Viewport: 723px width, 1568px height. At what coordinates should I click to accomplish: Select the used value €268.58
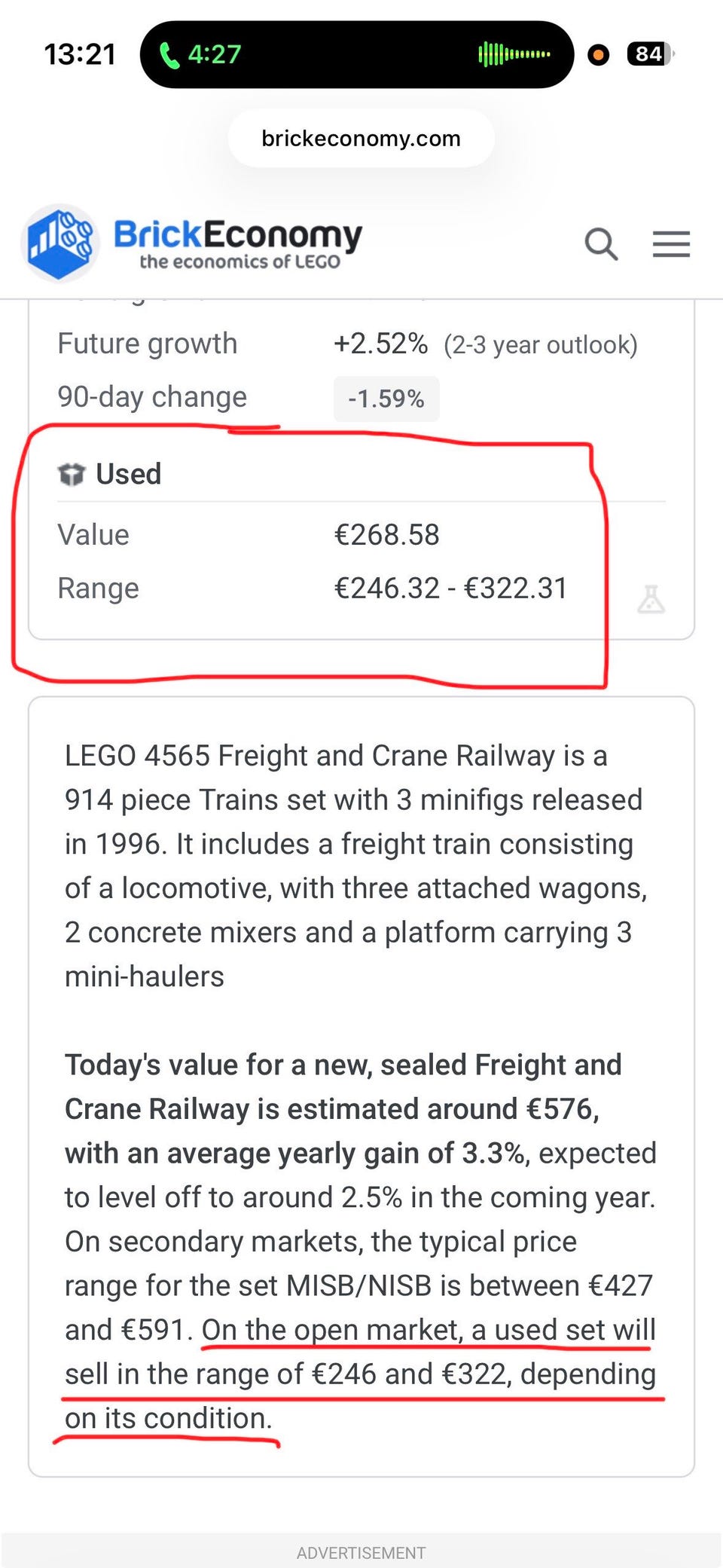point(386,535)
